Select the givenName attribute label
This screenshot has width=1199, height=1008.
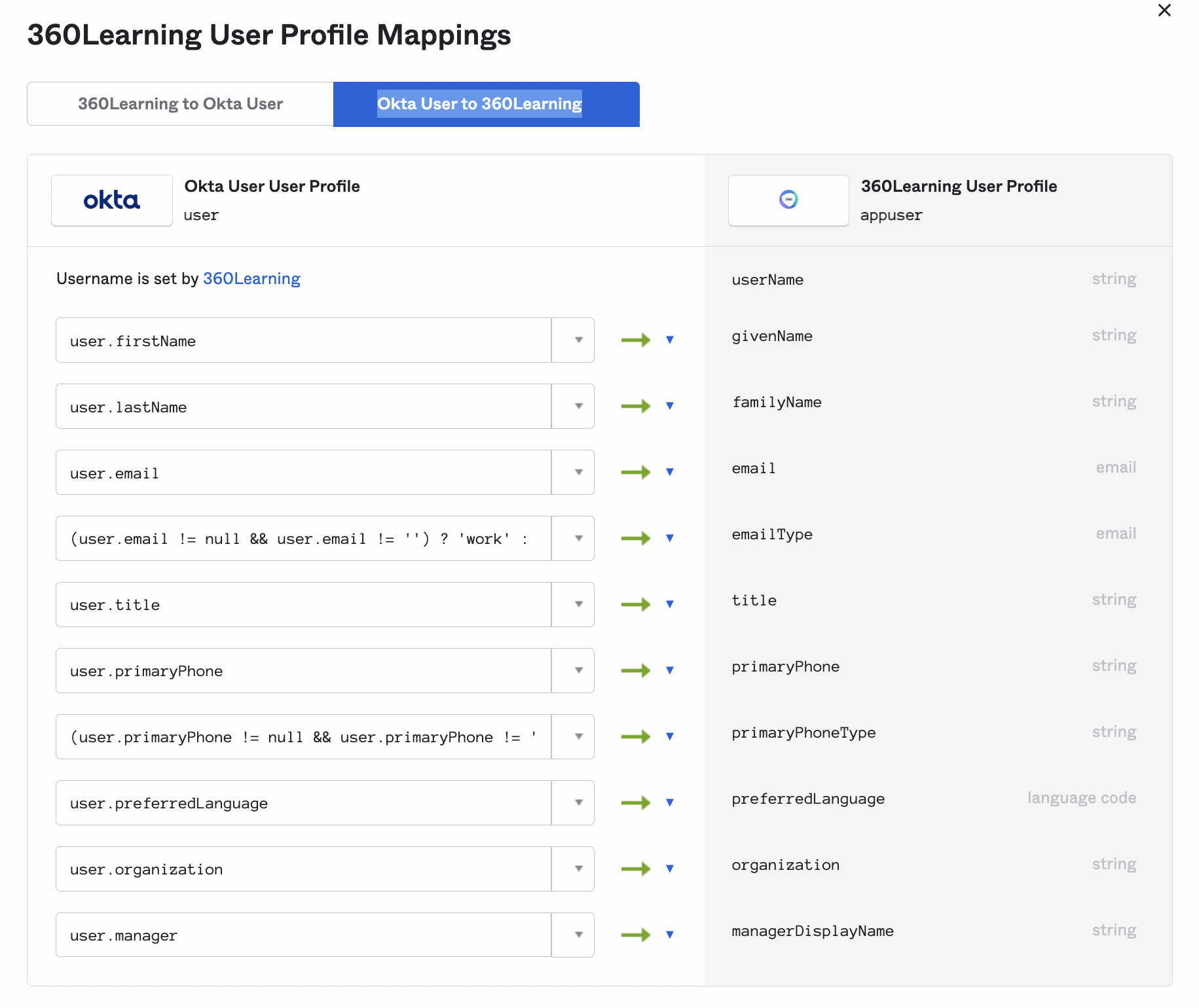[772, 336]
